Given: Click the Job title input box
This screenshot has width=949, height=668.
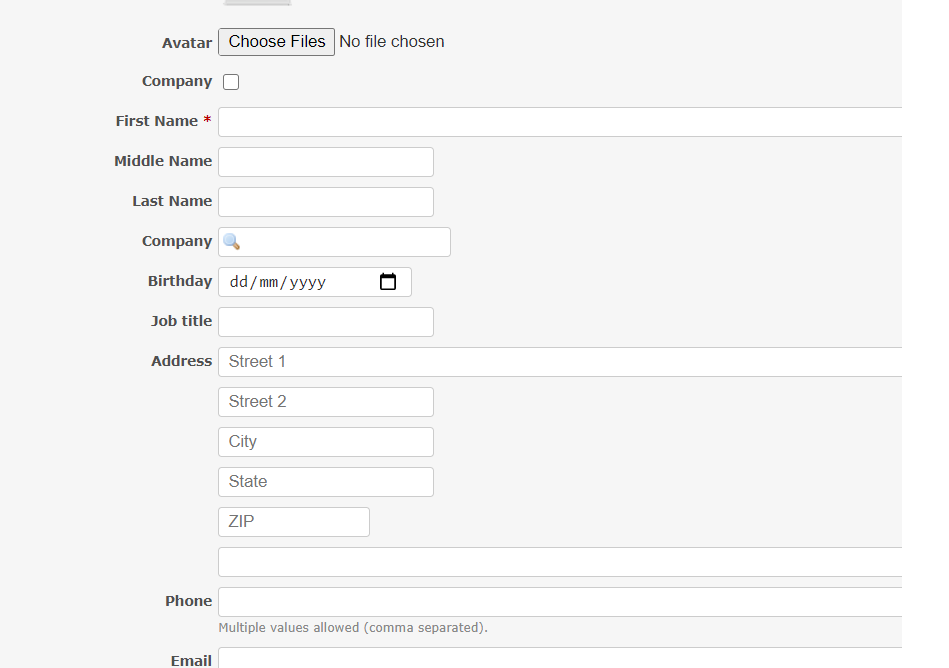Looking at the screenshot, I should click(x=325, y=321).
